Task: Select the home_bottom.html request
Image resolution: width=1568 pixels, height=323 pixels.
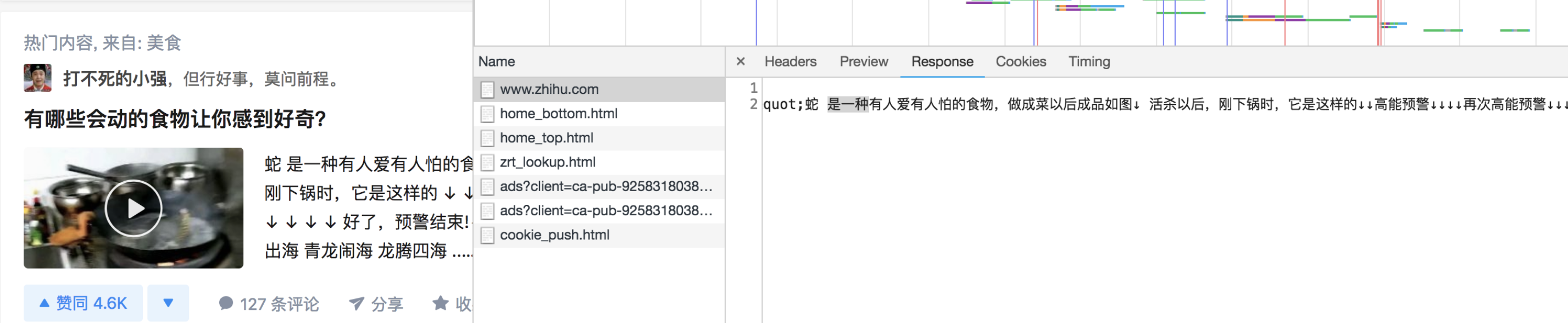Action: tap(558, 114)
